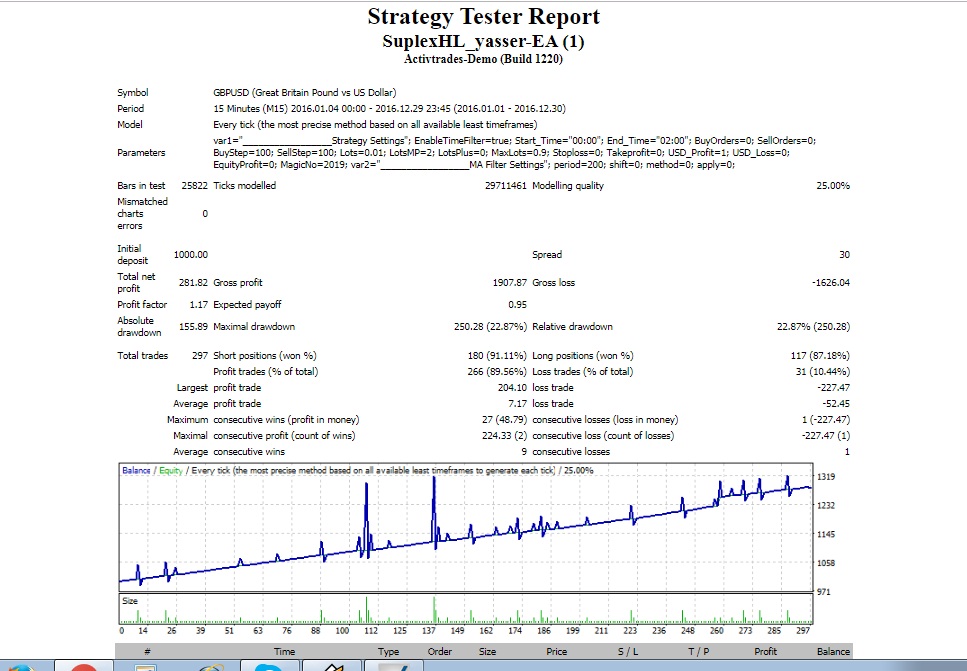Select the gross profit value '1907.87'

(509, 282)
